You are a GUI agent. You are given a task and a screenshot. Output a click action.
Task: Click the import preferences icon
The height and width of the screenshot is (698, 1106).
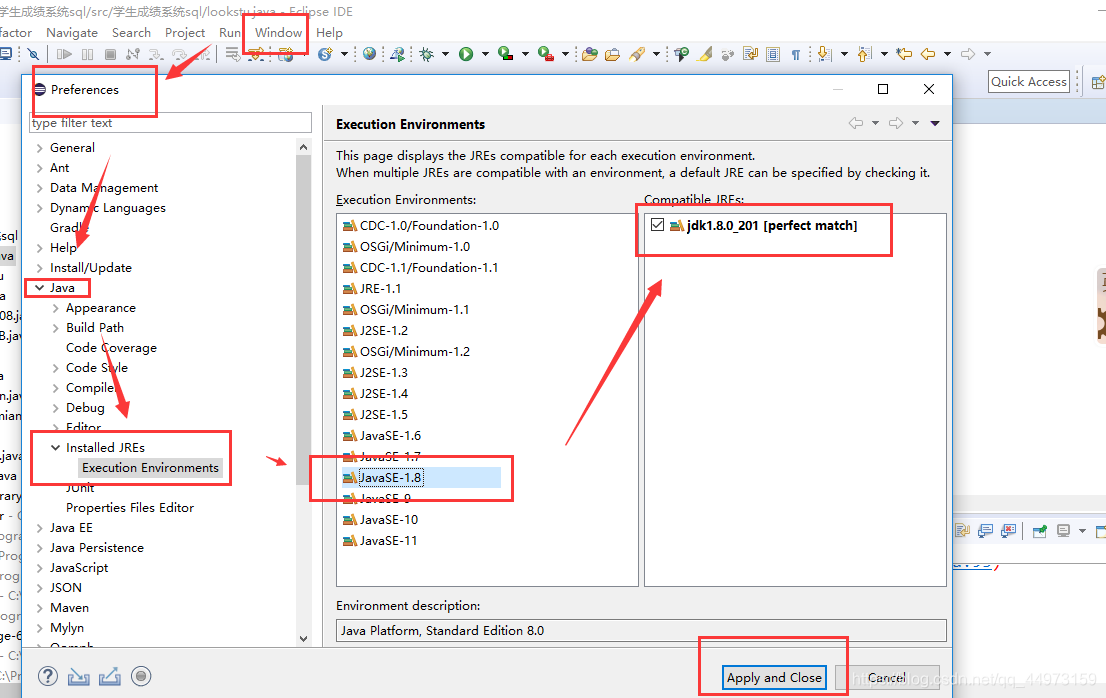pyautogui.click(x=78, y=677)
